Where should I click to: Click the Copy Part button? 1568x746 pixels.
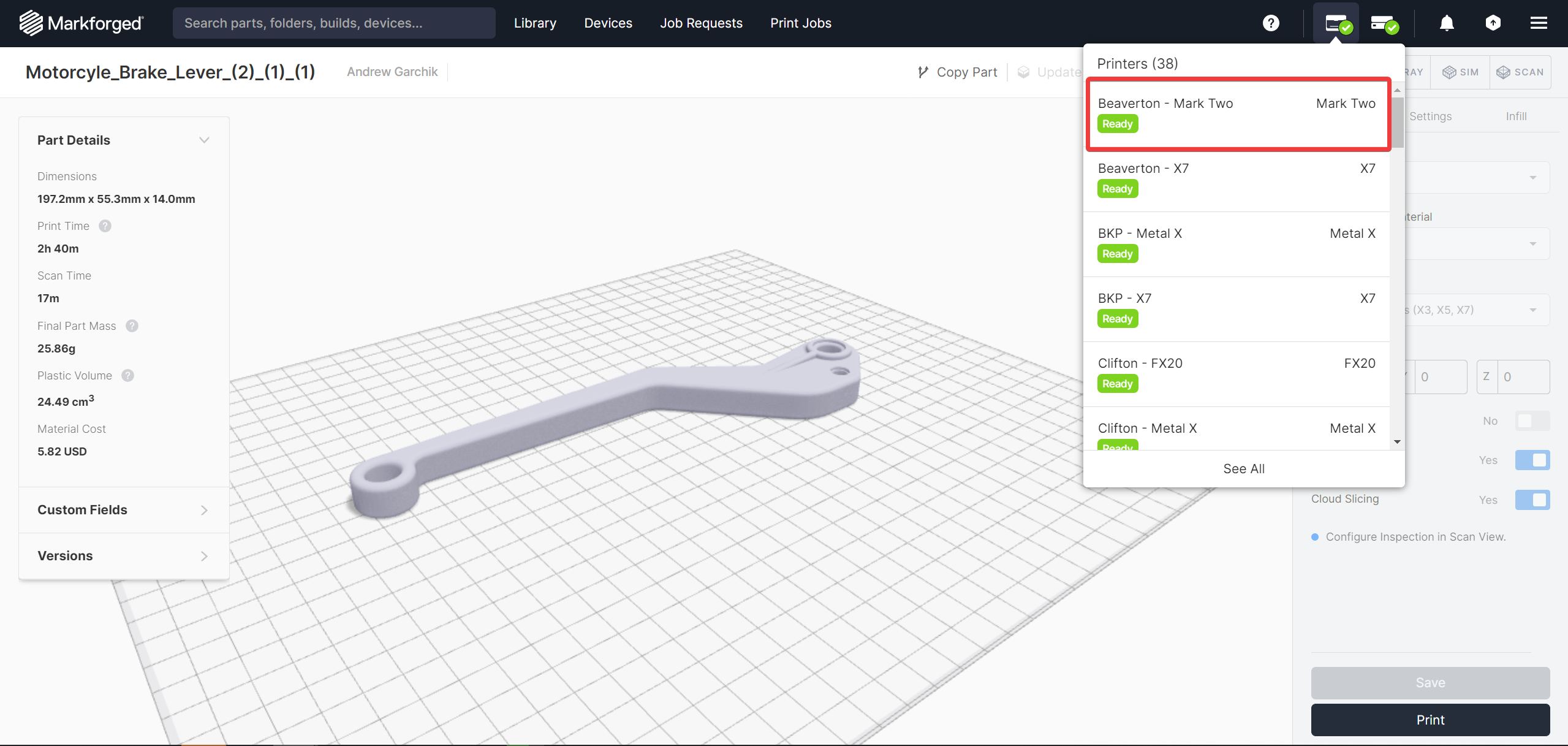(x=958, y=72)
